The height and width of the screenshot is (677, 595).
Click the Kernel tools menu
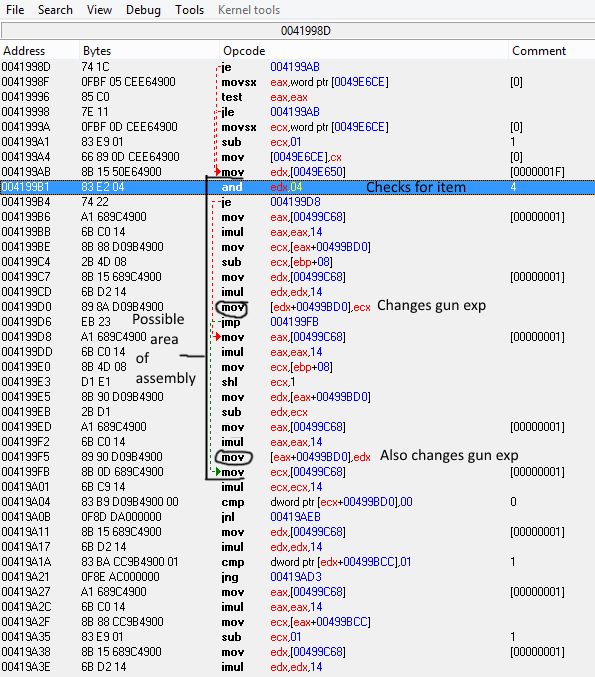(249, 9)
